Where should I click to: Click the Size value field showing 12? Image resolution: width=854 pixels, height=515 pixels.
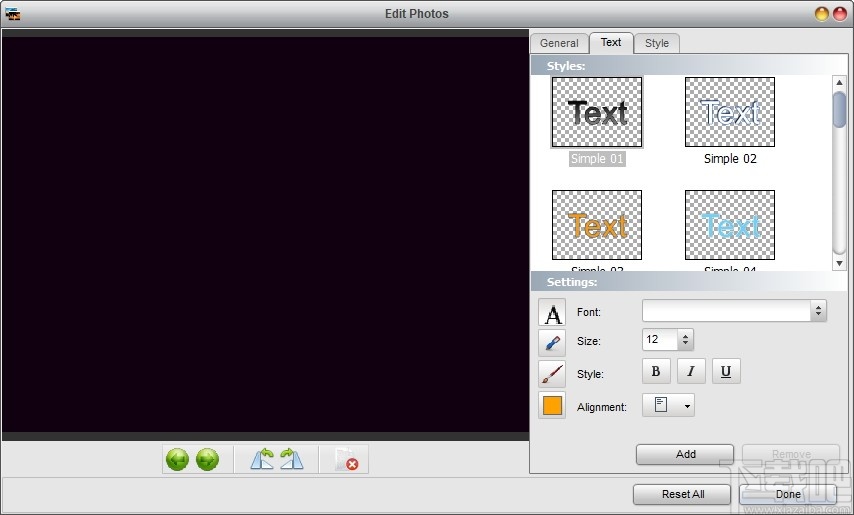(660, 340)
